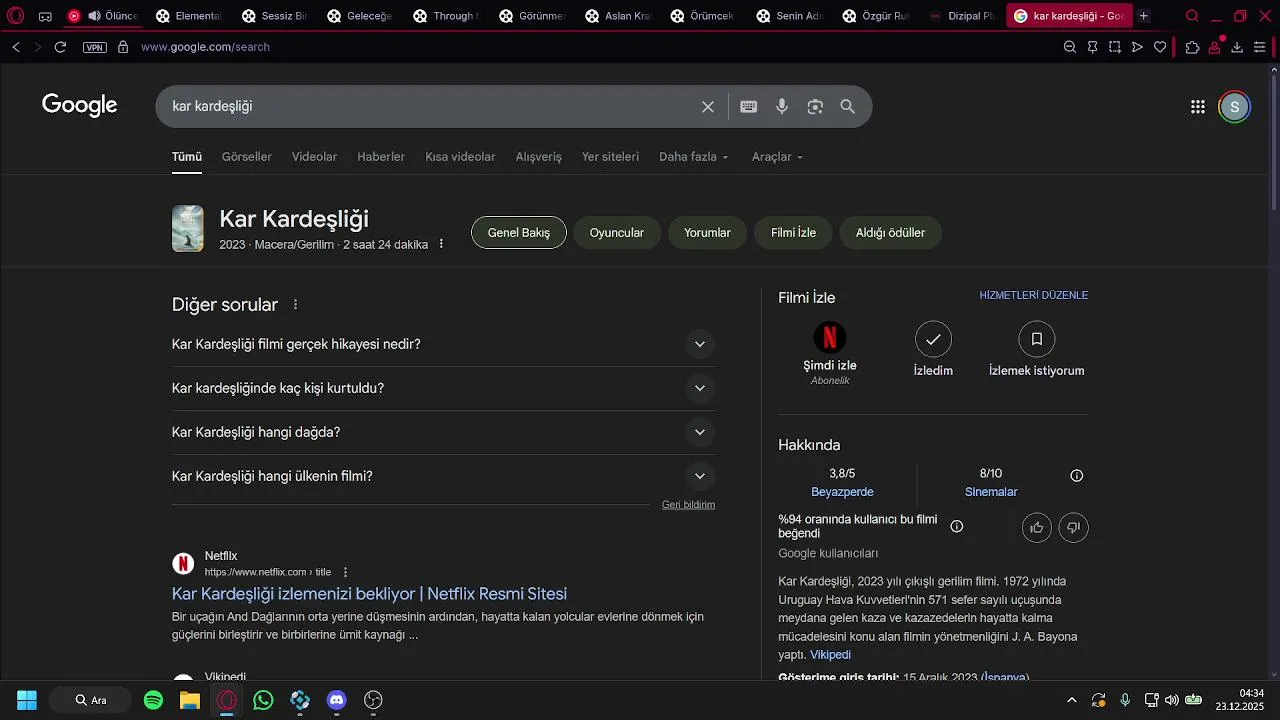Open Netflix Resmi Sitesi result link

pos(369,594)
